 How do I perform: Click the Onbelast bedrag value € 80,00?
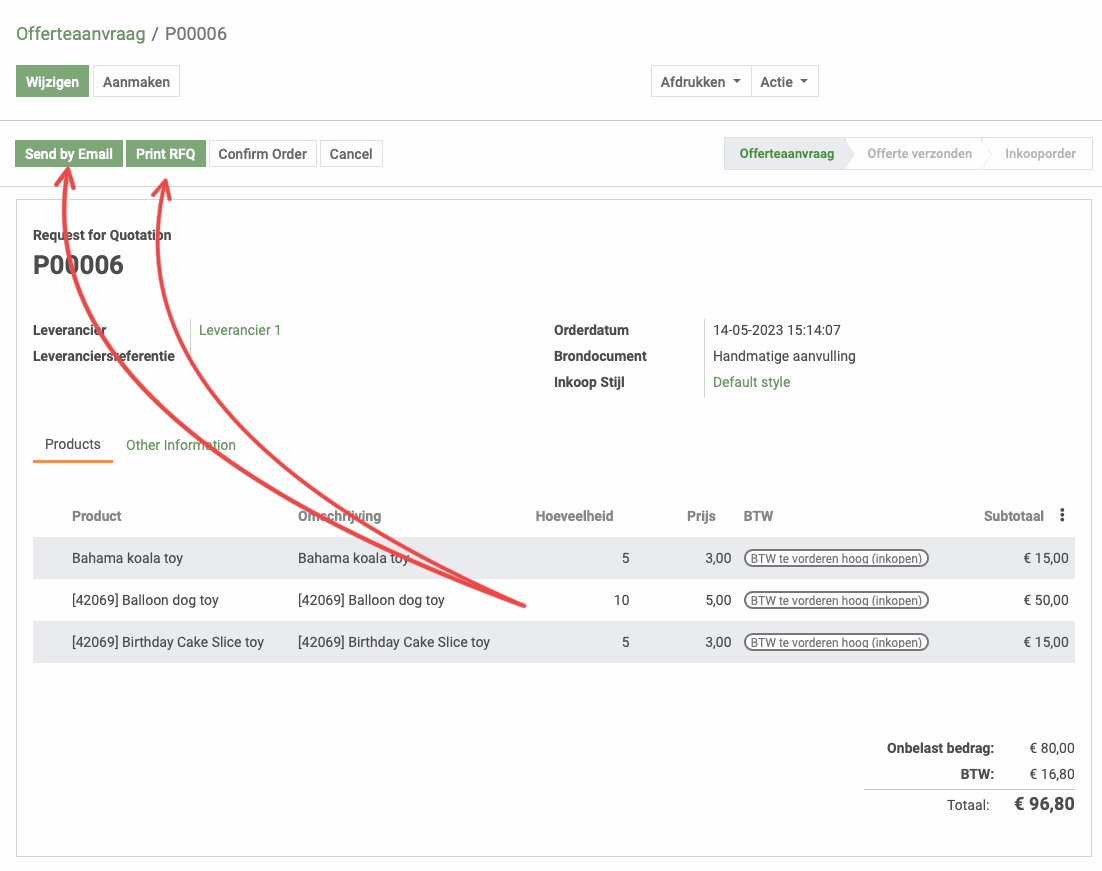pos(1052,748)
